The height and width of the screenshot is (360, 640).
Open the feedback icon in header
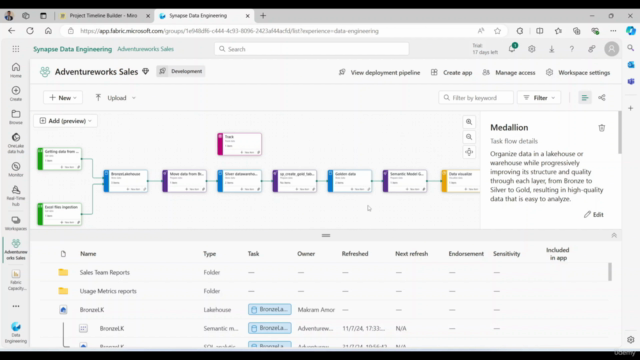(x=591, y=49)
